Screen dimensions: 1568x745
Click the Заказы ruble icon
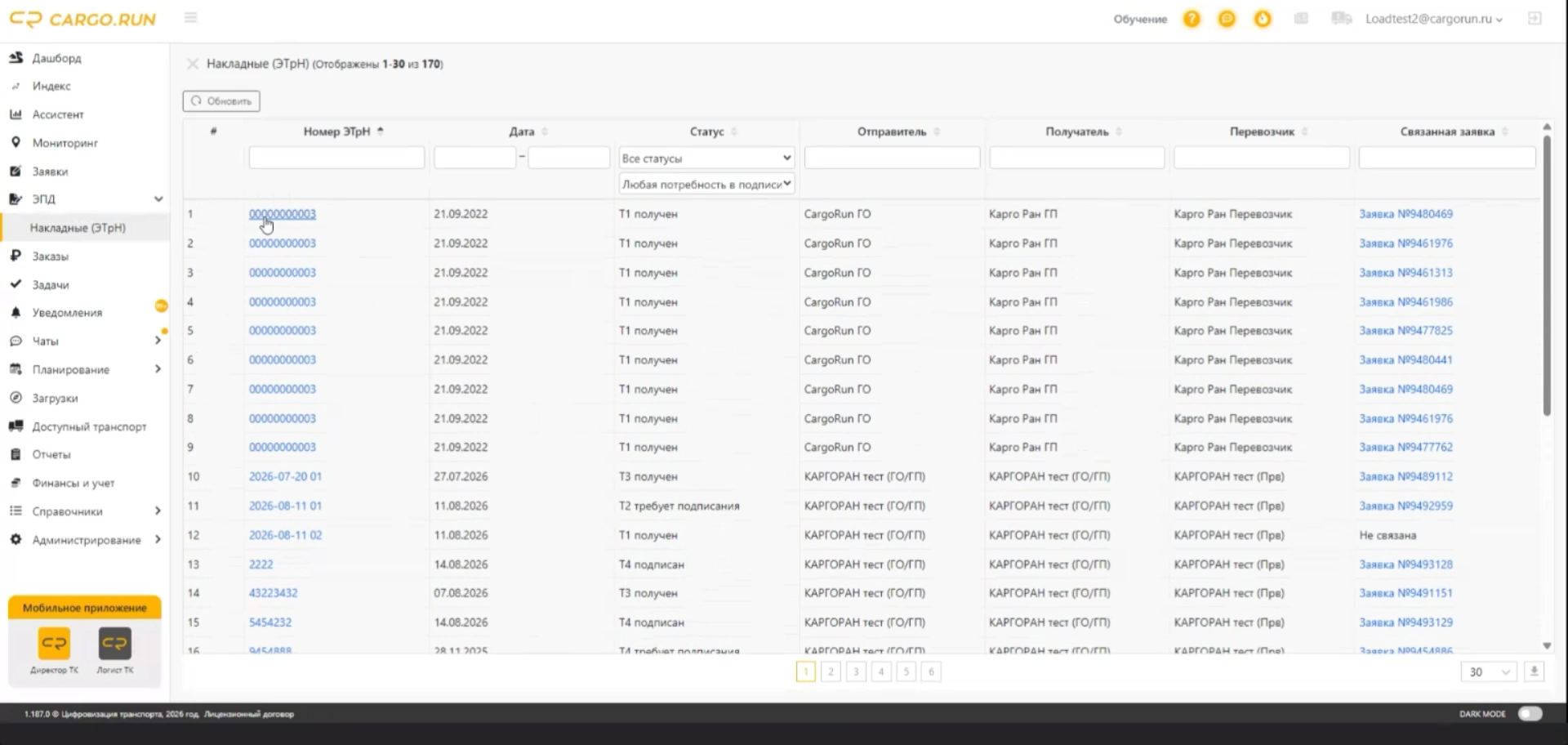[x=16, y=256]
